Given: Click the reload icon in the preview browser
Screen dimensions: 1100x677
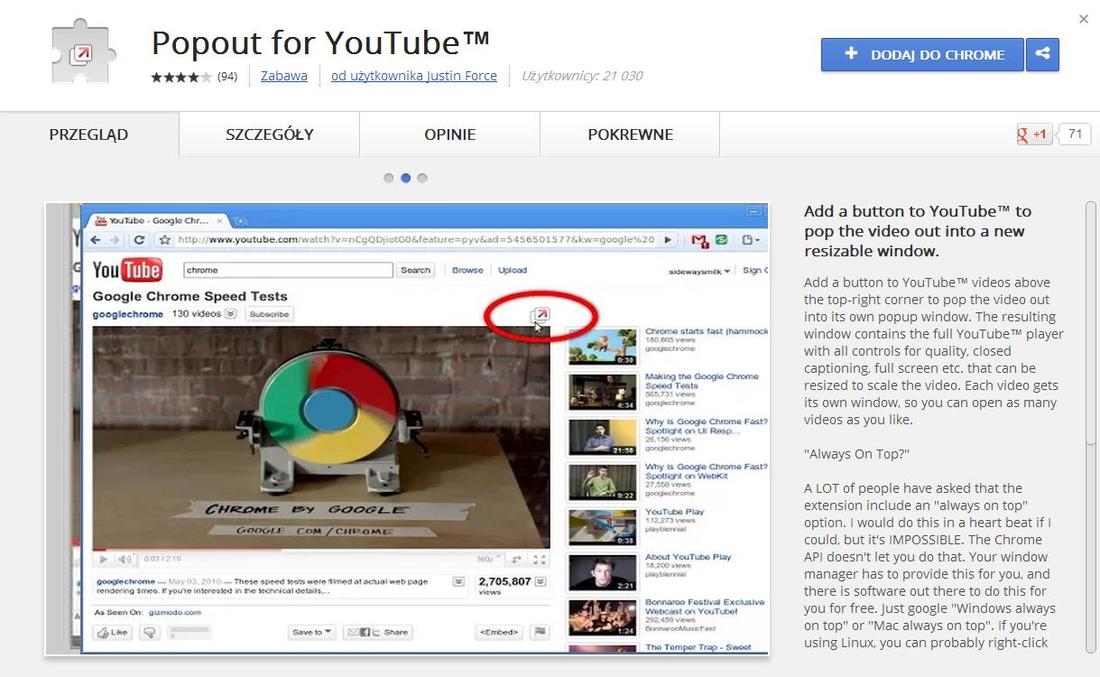Looking at the screenshot, I should pos(139,240).
